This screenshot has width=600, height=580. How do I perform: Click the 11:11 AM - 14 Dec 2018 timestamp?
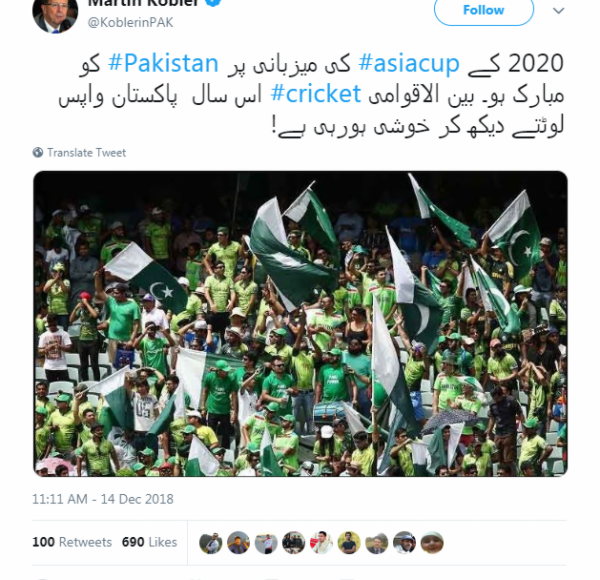[103, 499]
